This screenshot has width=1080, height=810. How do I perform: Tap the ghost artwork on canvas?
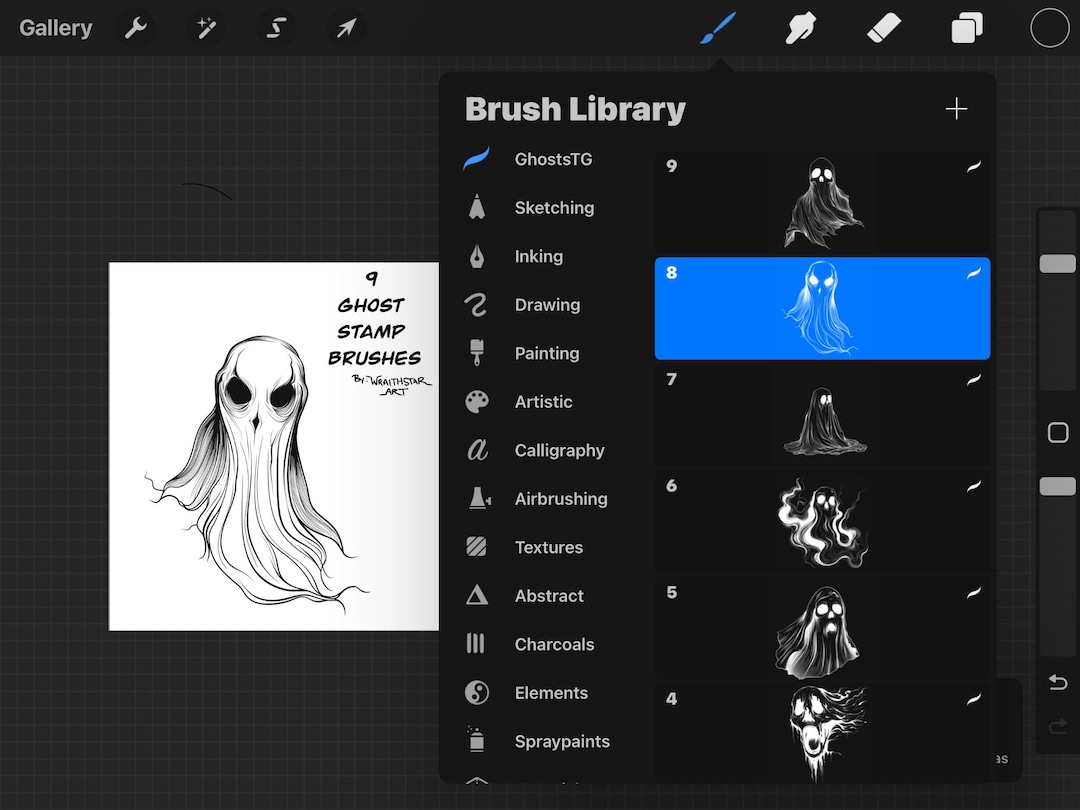click(256, 475)
